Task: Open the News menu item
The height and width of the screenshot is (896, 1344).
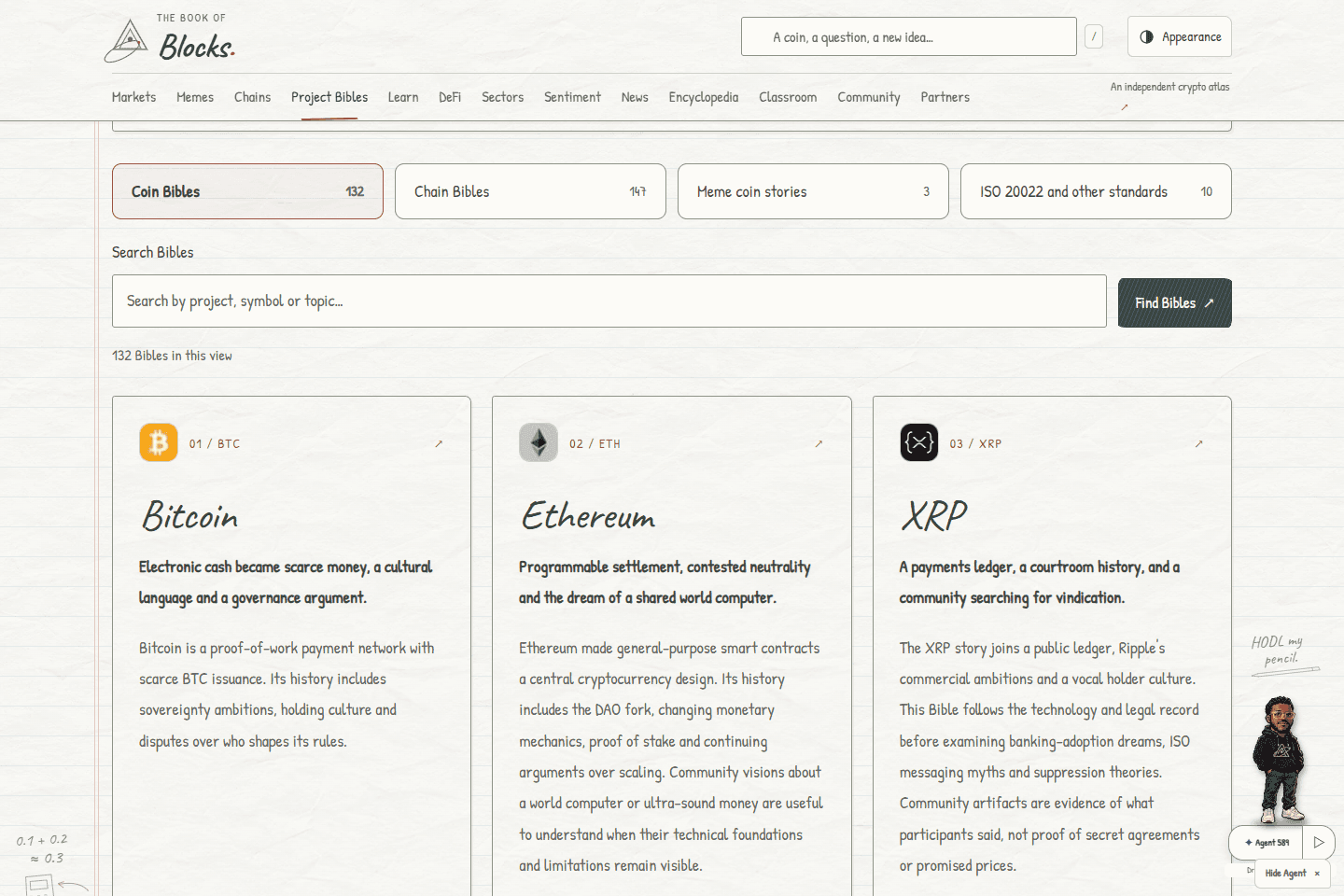Action: pos(635,97)
